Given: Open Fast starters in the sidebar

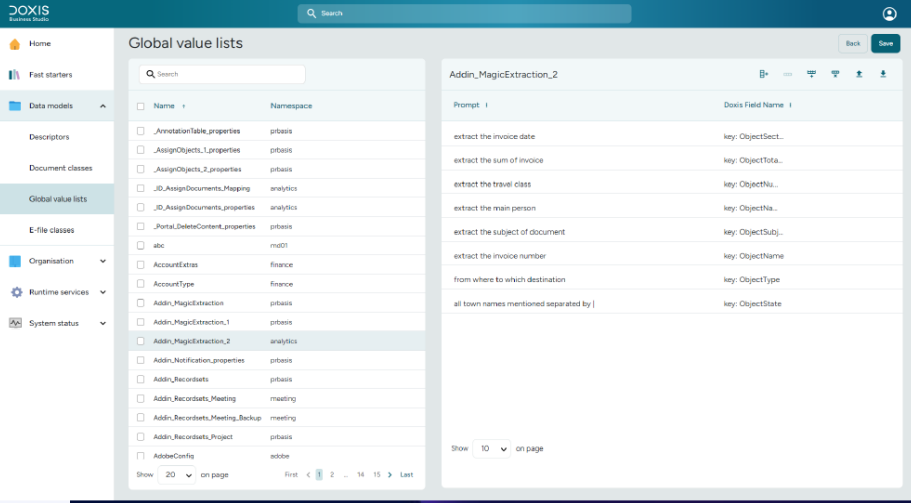Looking at the screenshot, I should (x=51, y=74).
